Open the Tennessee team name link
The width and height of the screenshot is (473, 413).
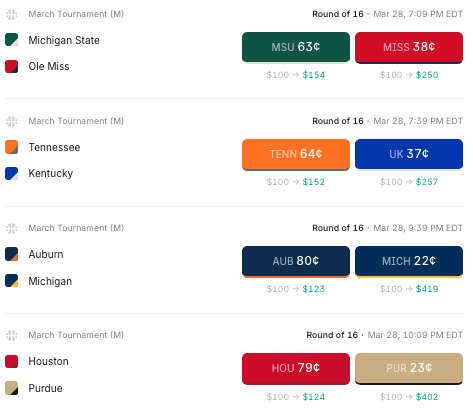pos(54,147)
